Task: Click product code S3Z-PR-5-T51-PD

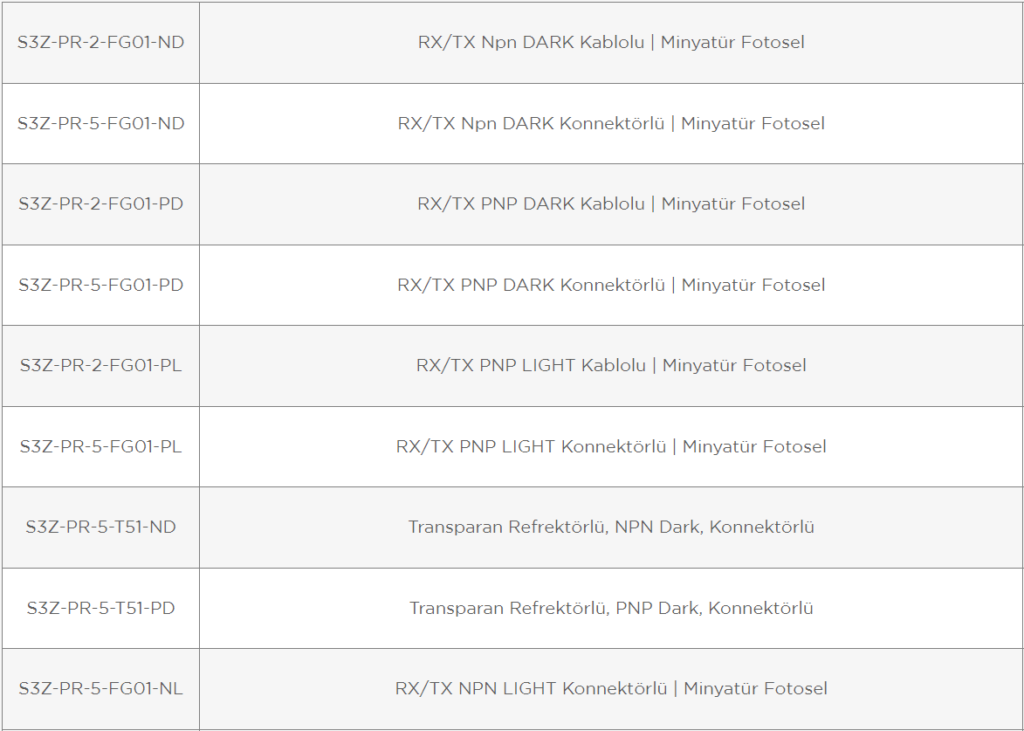Action: point(101,608)
